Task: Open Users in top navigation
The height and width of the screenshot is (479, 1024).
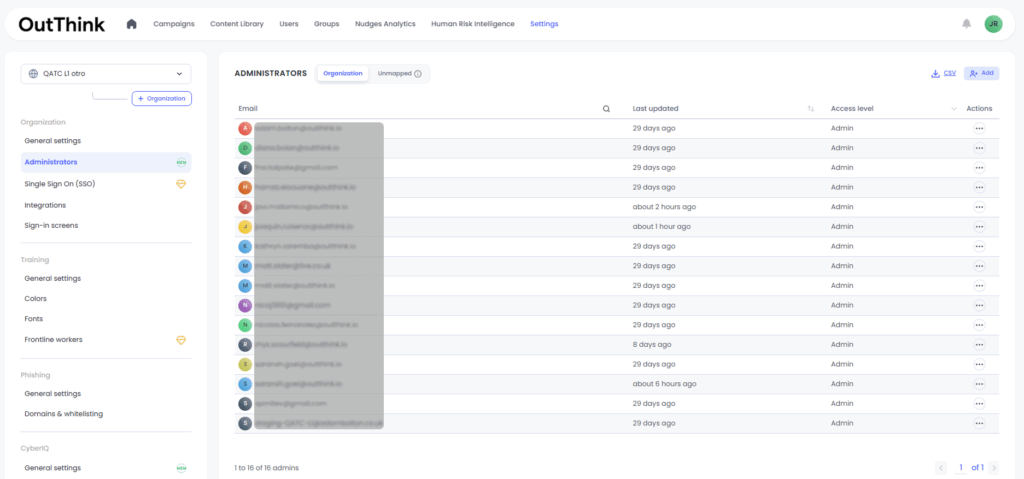Action: point(289,24)
